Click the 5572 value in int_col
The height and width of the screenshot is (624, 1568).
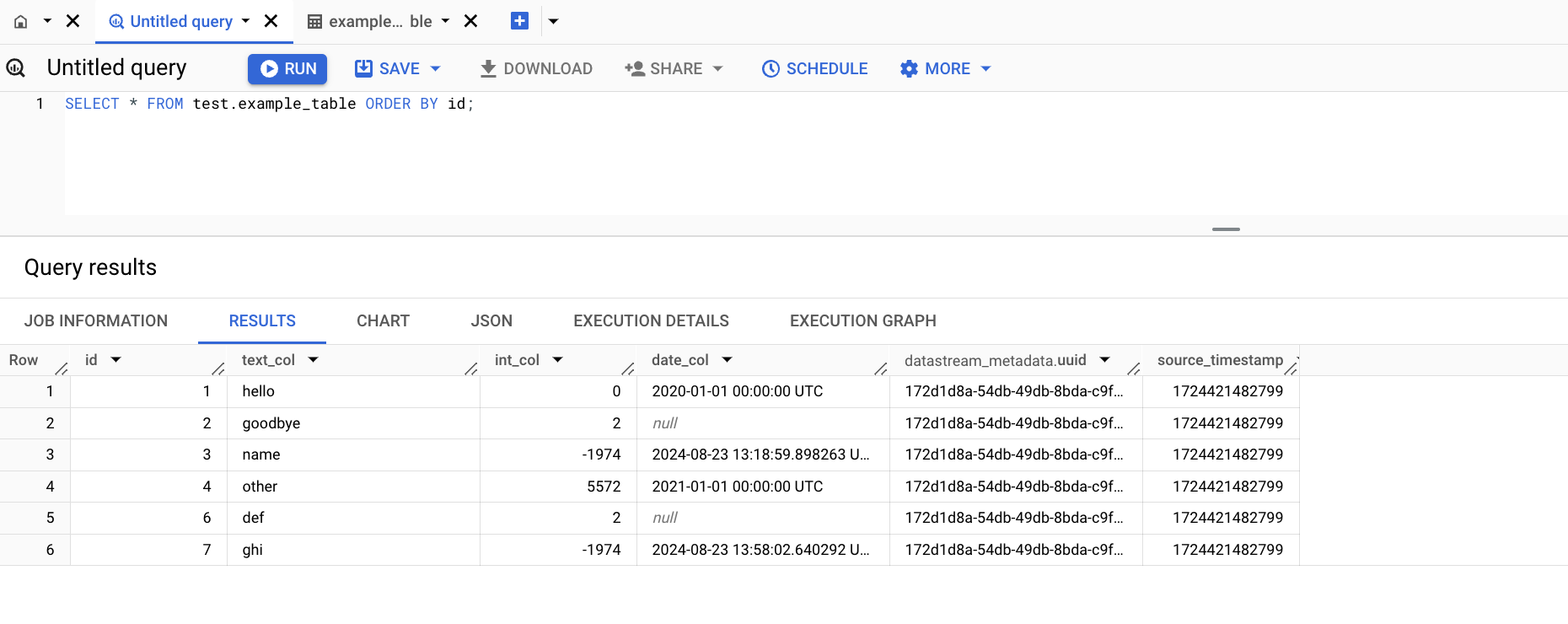604,487
